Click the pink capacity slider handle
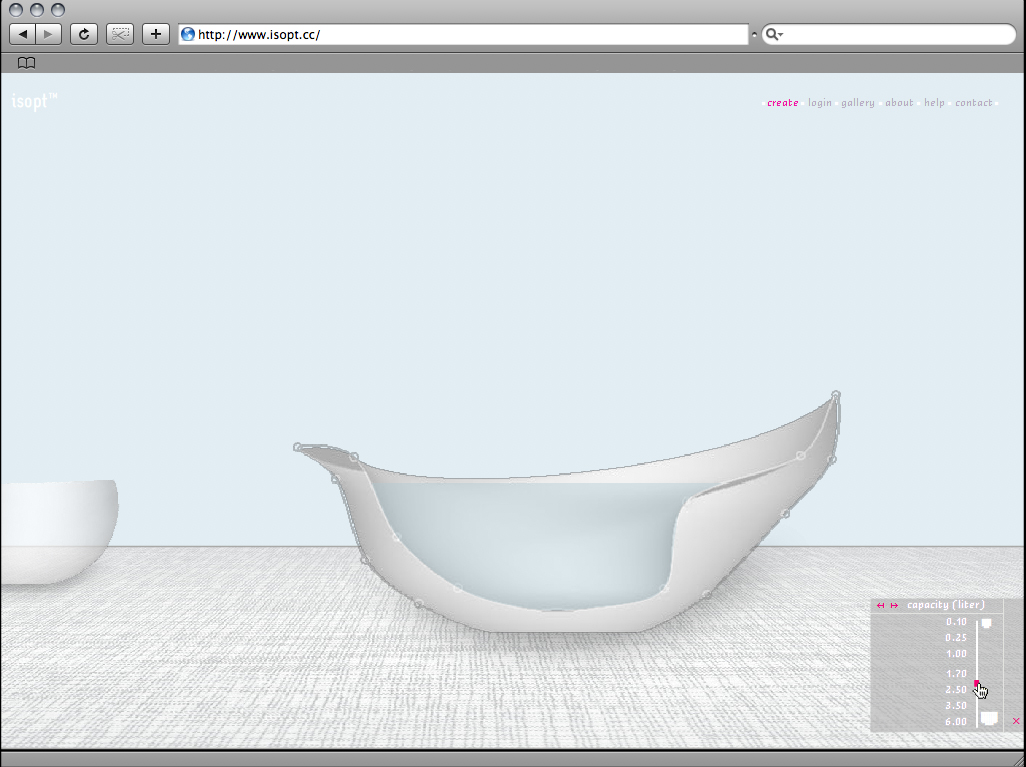 (x=977, y=684)
